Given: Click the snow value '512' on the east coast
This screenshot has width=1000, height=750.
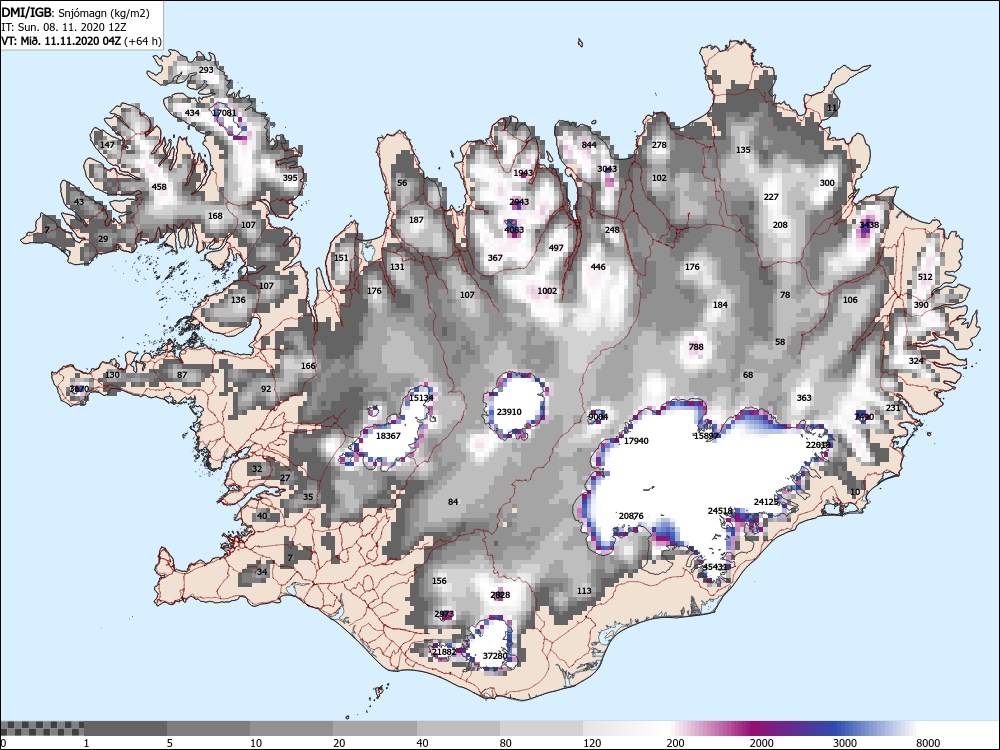Looking at the screenshot, I should (925, 277).
